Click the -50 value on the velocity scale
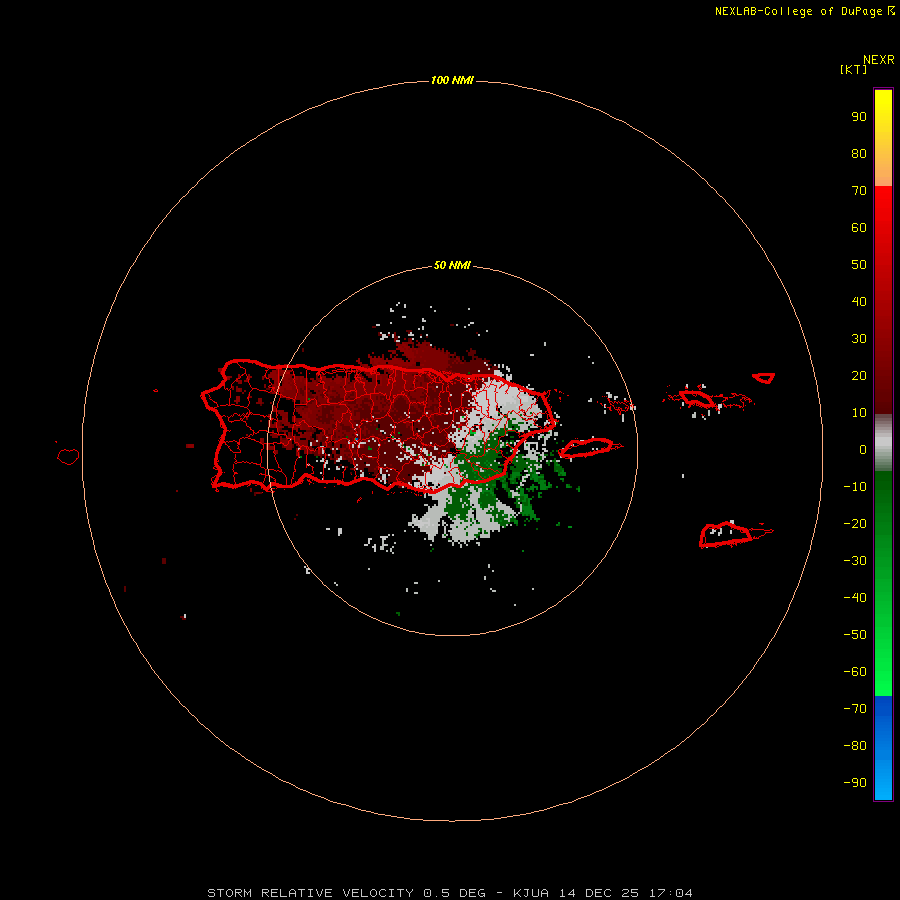Image resolution: width=900 pixels, height=900 pixels. [x=855, y=635]
